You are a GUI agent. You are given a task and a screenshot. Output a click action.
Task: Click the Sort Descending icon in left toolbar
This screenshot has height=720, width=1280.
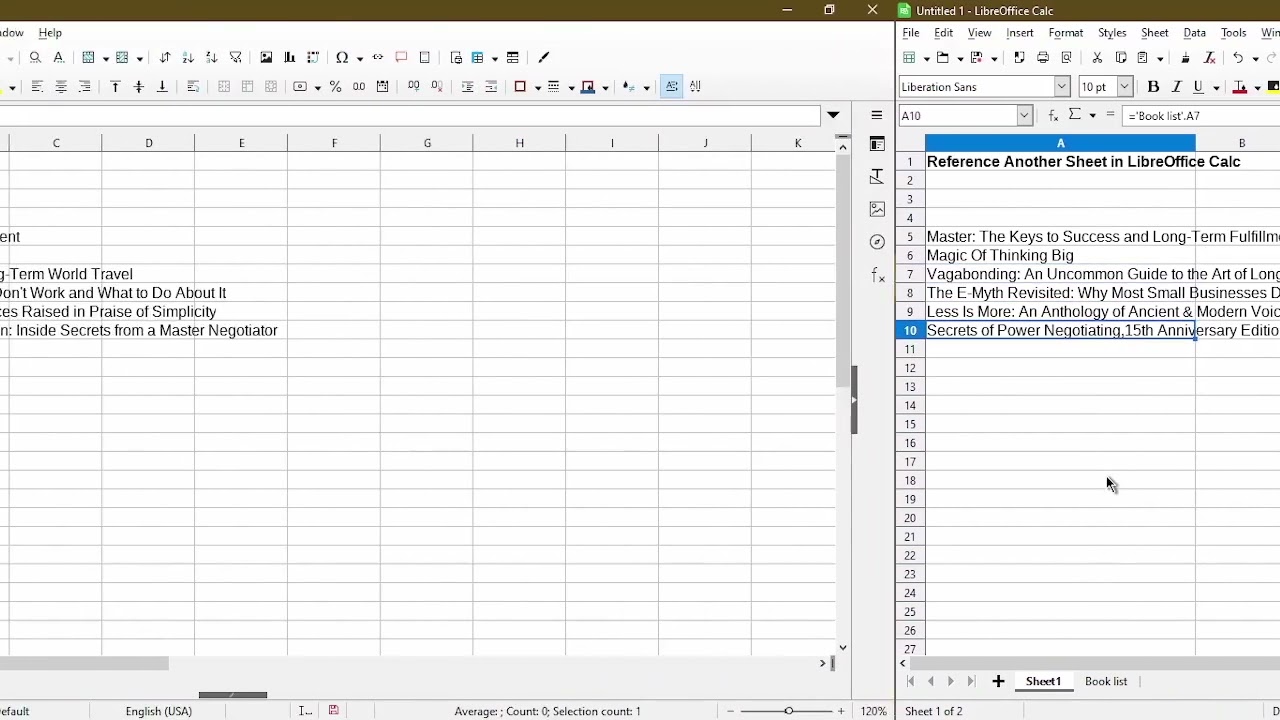pyautogui.click(x=211, y=58)
